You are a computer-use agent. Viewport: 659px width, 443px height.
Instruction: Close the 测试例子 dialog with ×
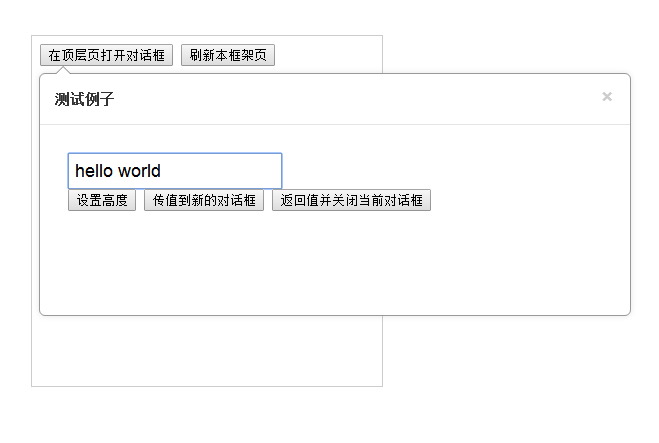[x=607, y=97]
